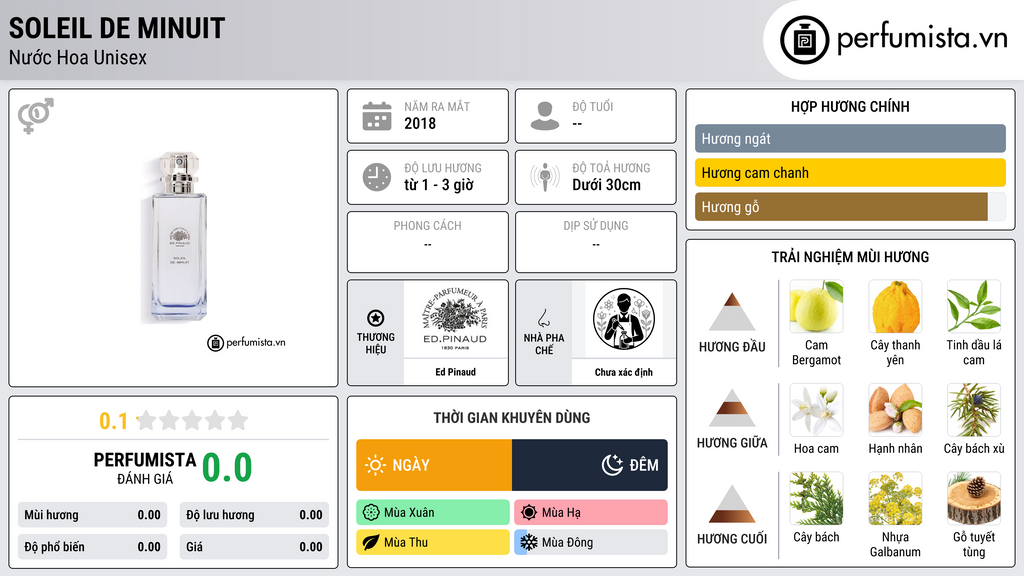The width and height of the screenshot is (1024, 576).
Task: Click the person silhouette icon for Độ tuổi
Action: (x=545, y=116)
